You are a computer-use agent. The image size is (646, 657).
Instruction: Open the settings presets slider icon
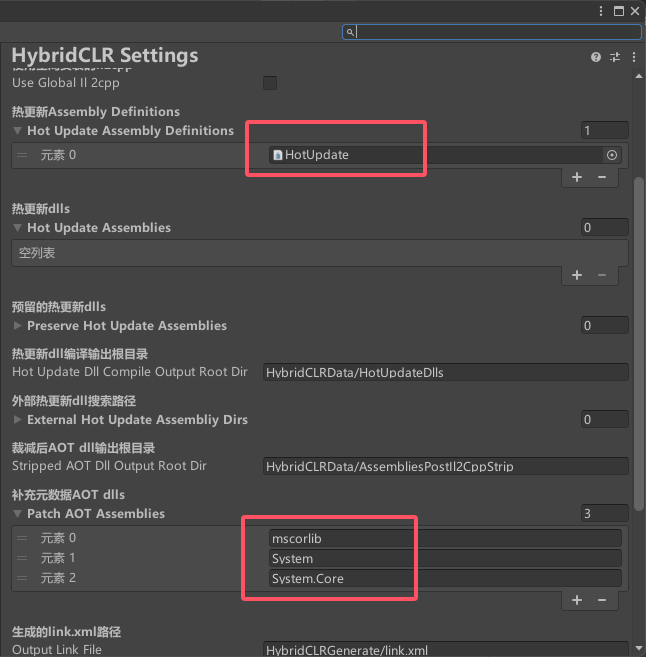coord(615,58)
